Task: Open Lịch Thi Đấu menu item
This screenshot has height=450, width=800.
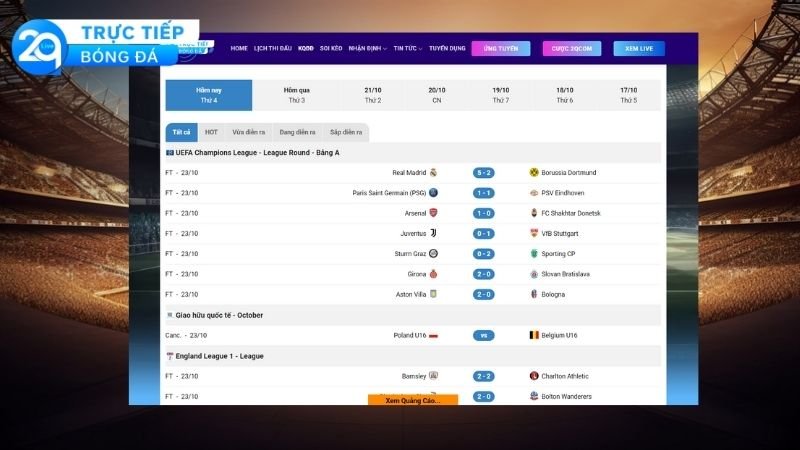Action: (x=272, y=48)
